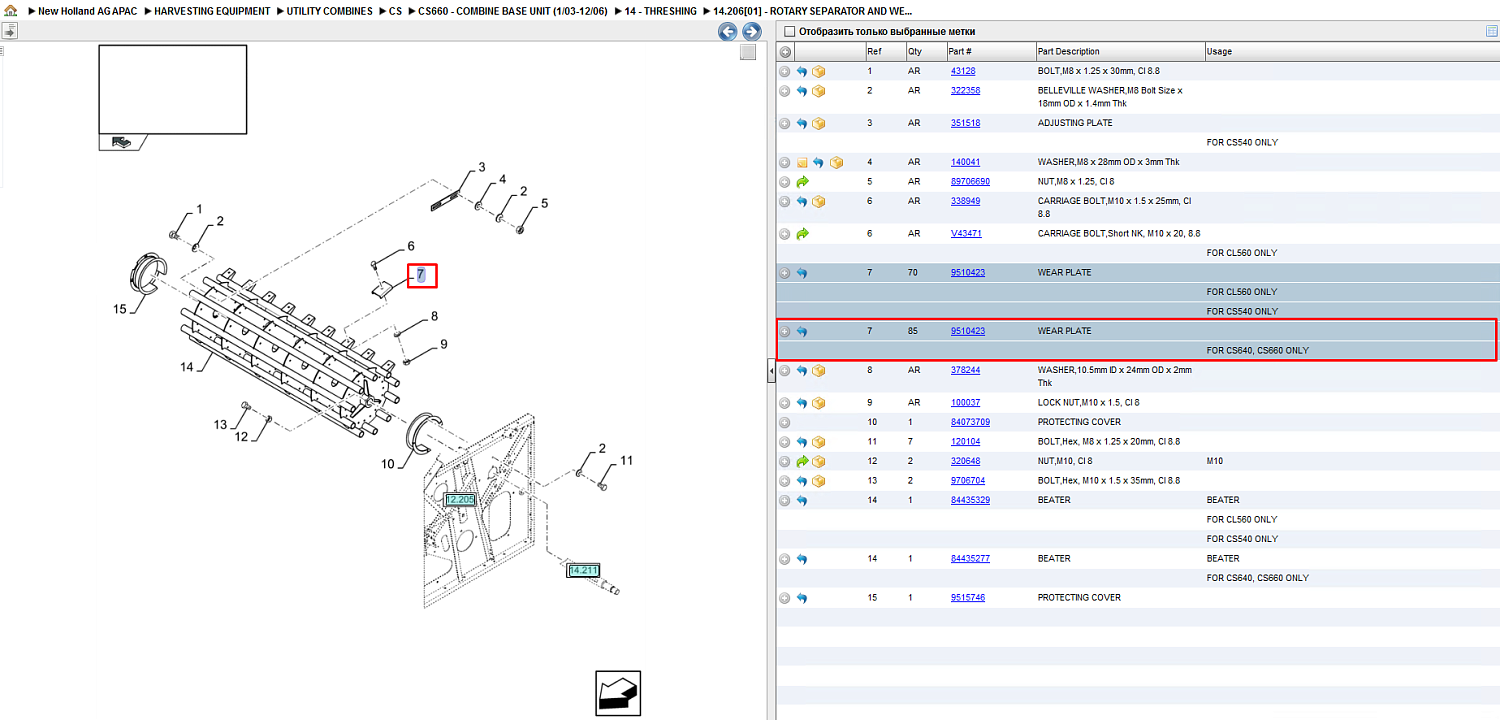
Task: Click the blue arrow icon for beater 84435277
Action: point(802,559)
